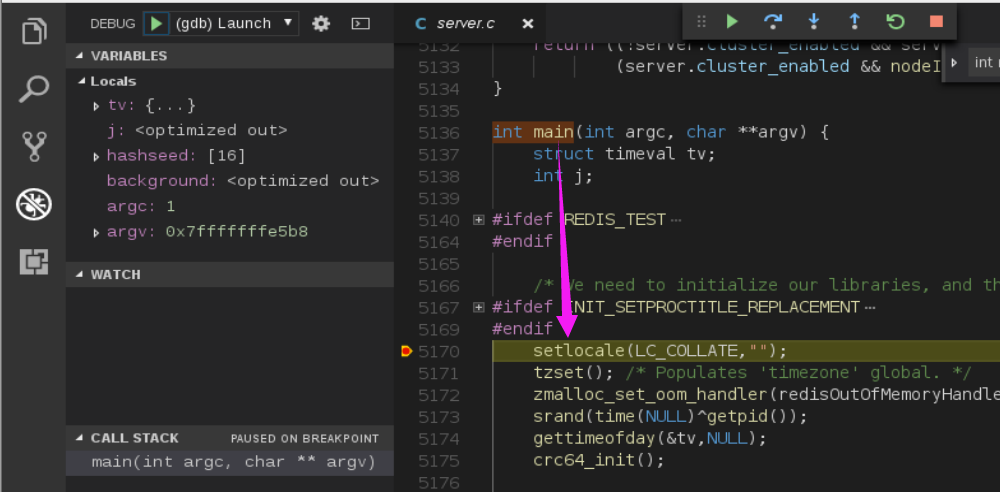Open the (gdb) Launch configuration dropdown
Viewport: 1000px width, 492px height.
235,23
